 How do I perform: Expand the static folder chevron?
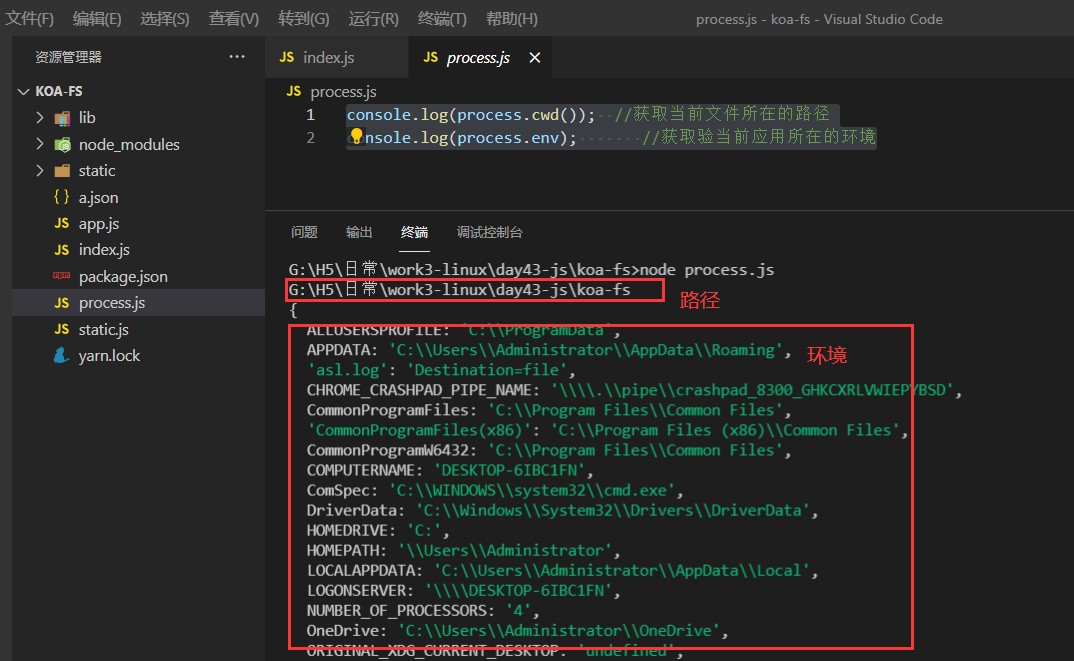pyautogui.click(x=40, y=171)
